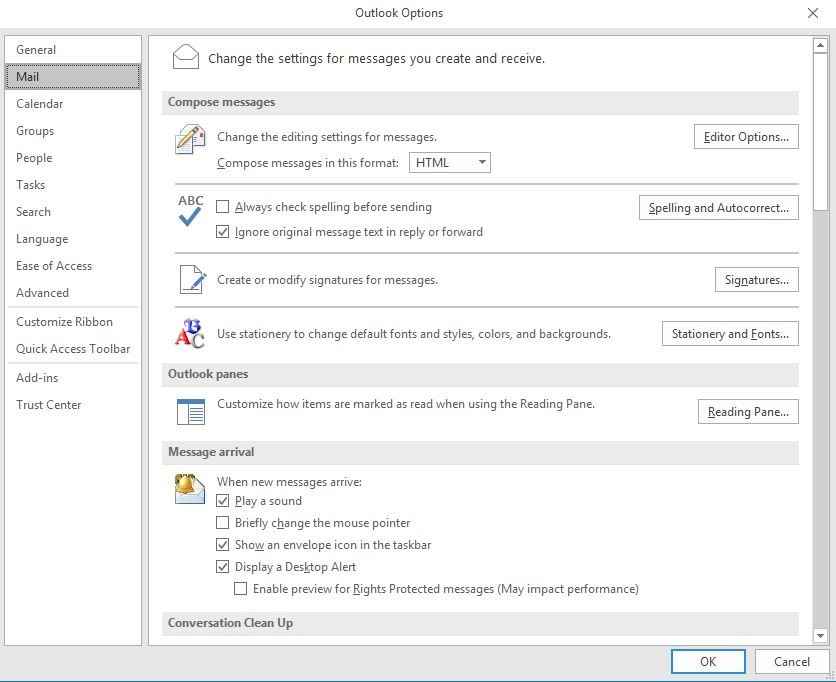The height and width of the screenshot is (682, 836).
Task: Open Editor Options dialog
Action: click(746, 137)
